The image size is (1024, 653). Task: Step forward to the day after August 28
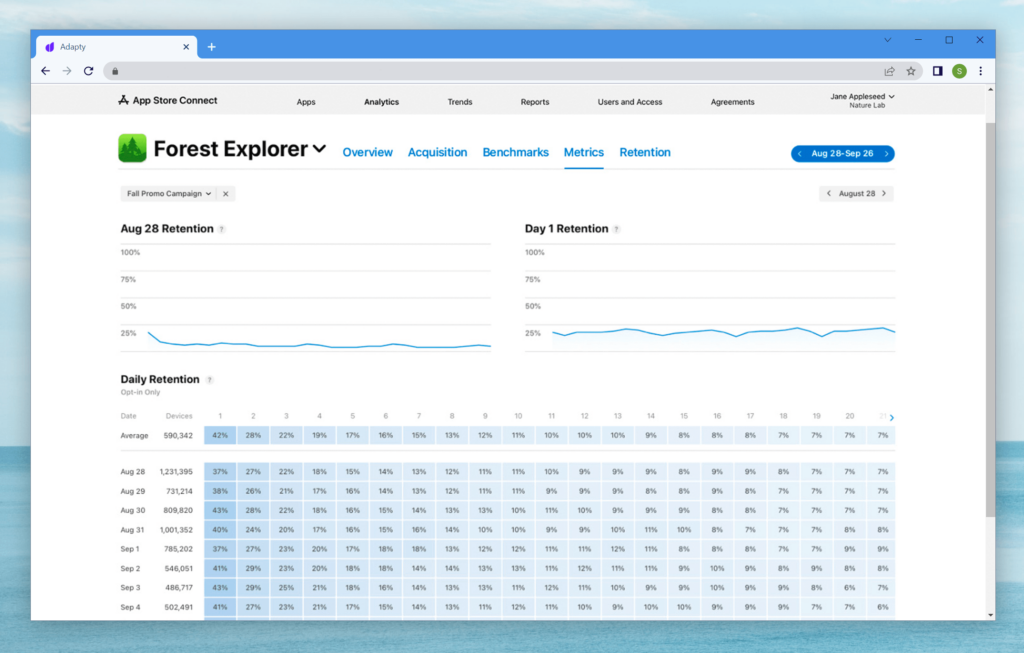pyautogui.click(x=884, y=194)
